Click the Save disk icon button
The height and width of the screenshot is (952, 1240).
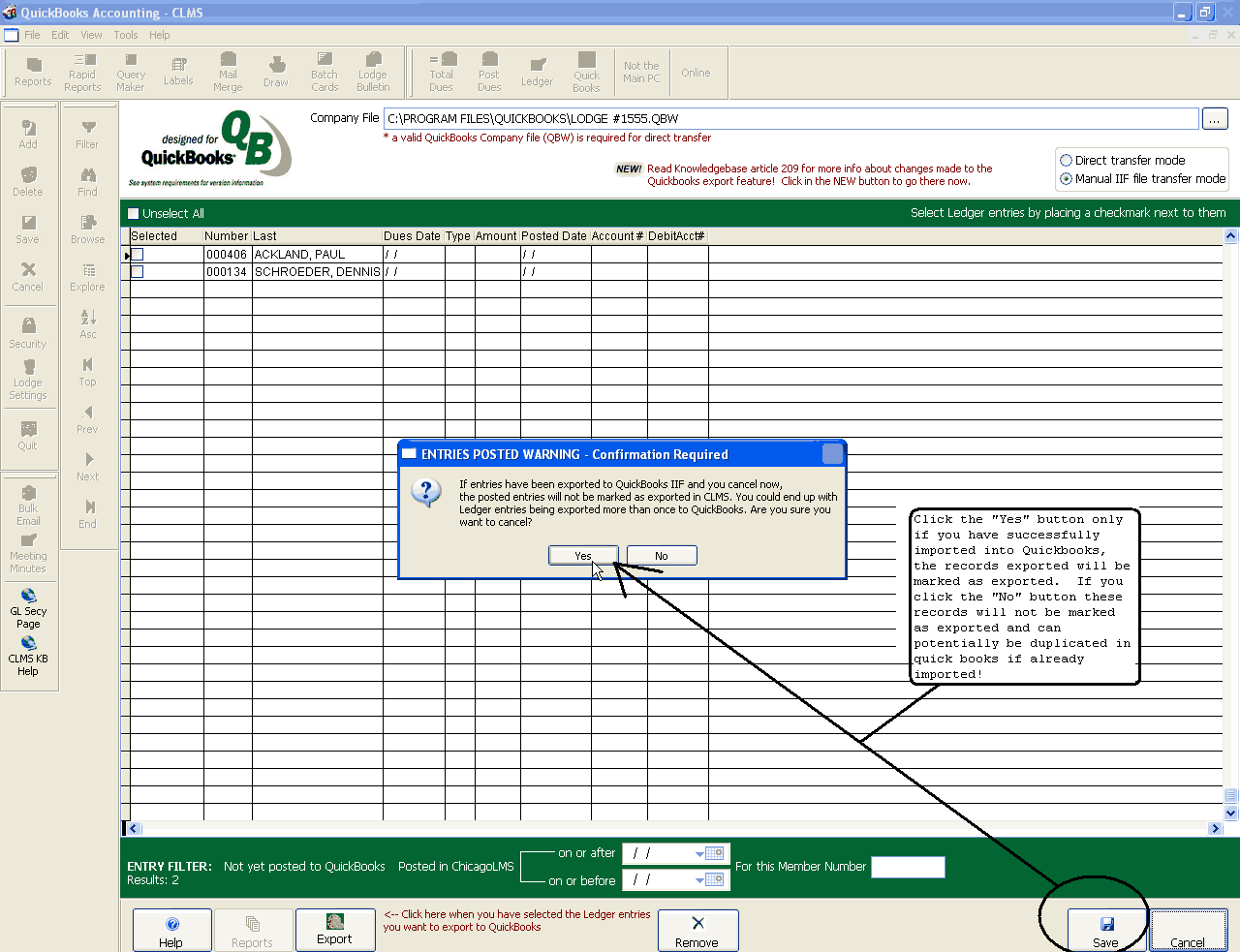(x=1106, y=931)
